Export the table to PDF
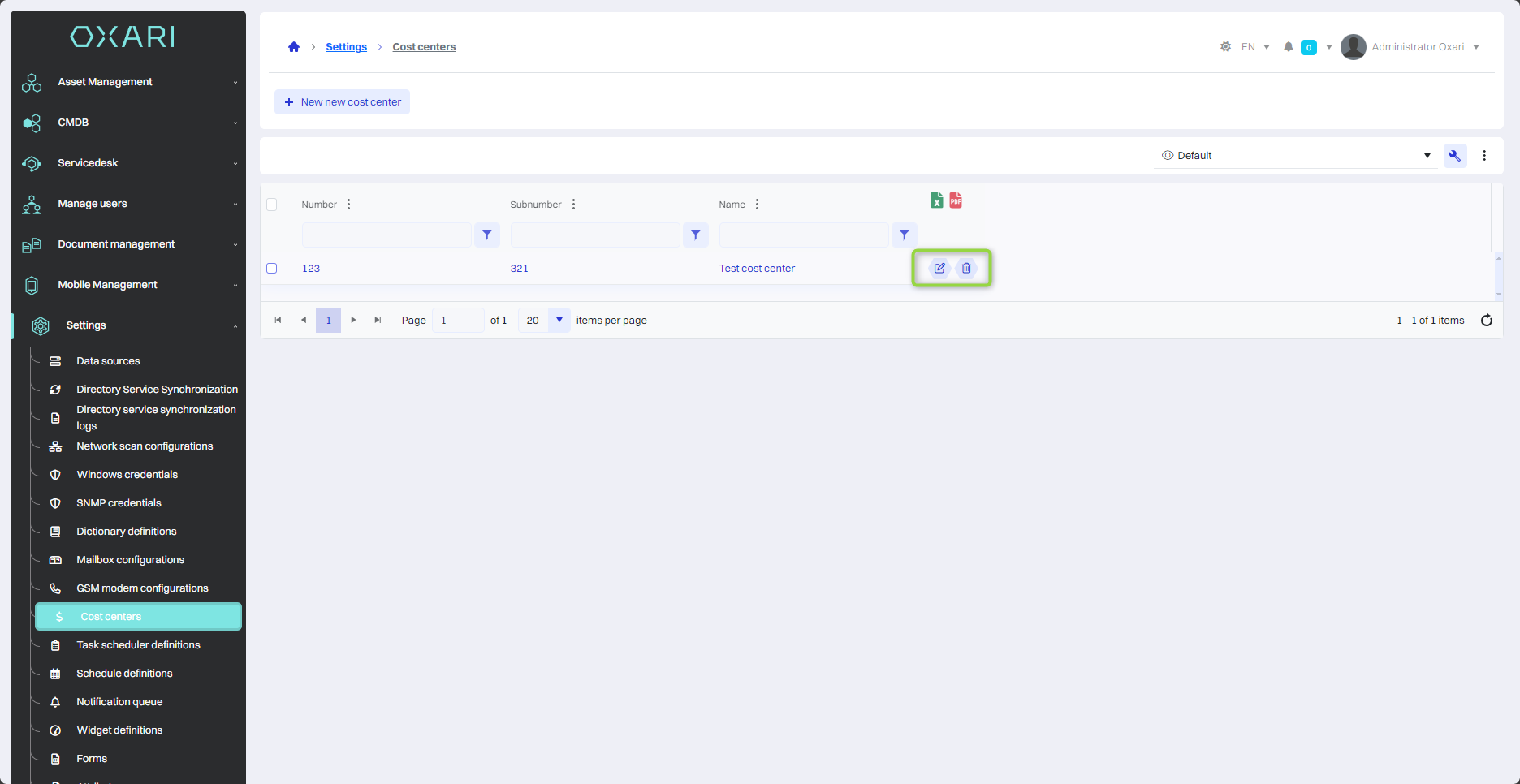Viewport: 1520px width, 784px height. pos(956,200)
